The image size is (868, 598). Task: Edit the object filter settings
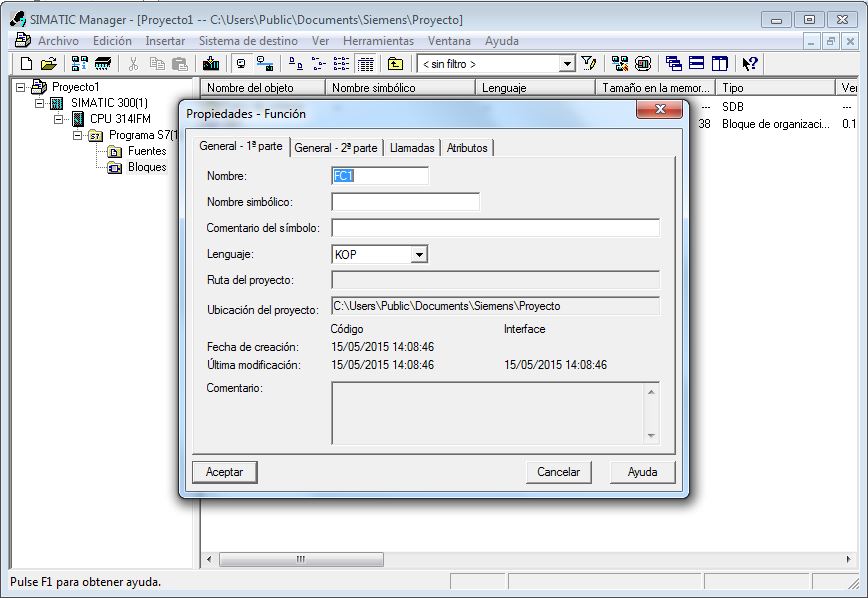(x=588, y=62)
